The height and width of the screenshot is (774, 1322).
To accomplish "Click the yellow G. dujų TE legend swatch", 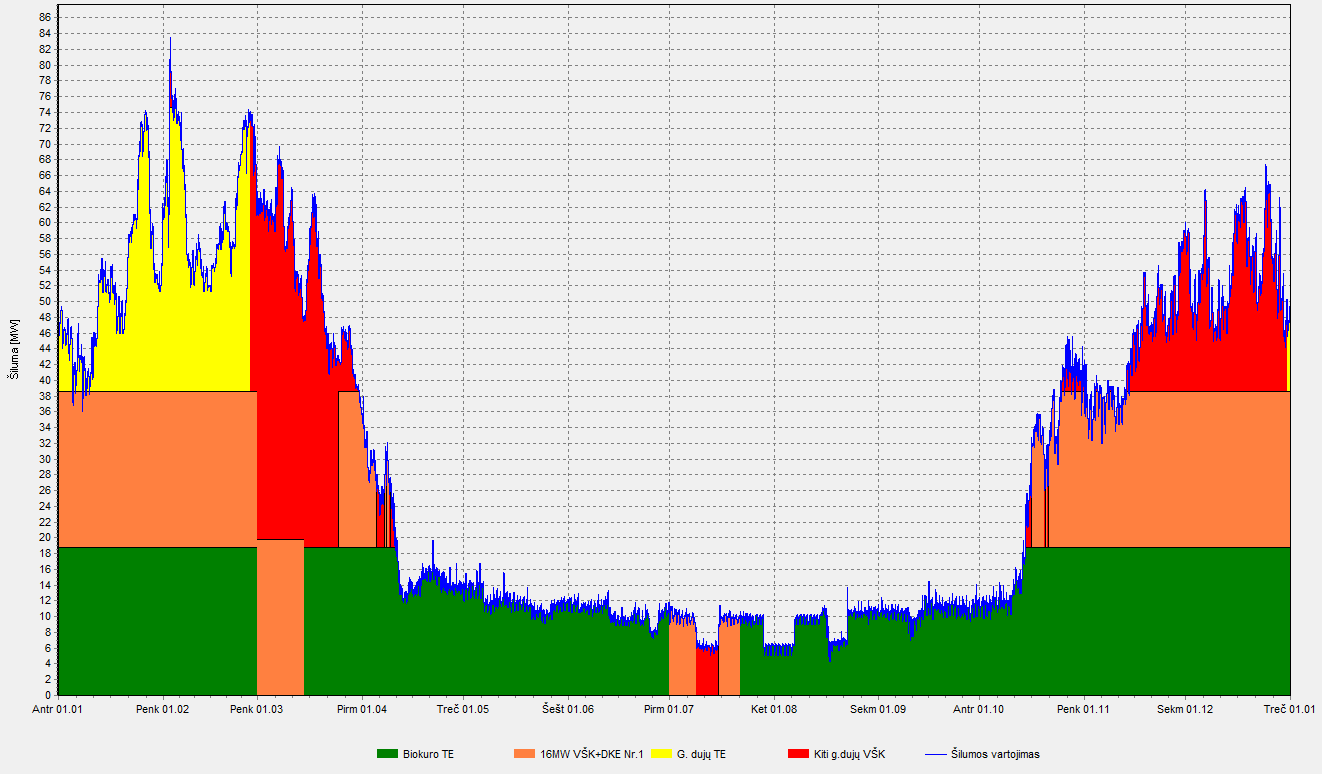I will coord(661,754).
